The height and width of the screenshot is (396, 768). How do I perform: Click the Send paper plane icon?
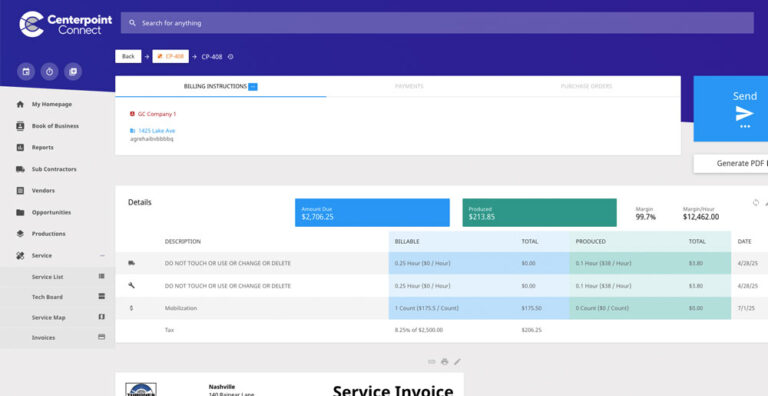tap(744, 113)
